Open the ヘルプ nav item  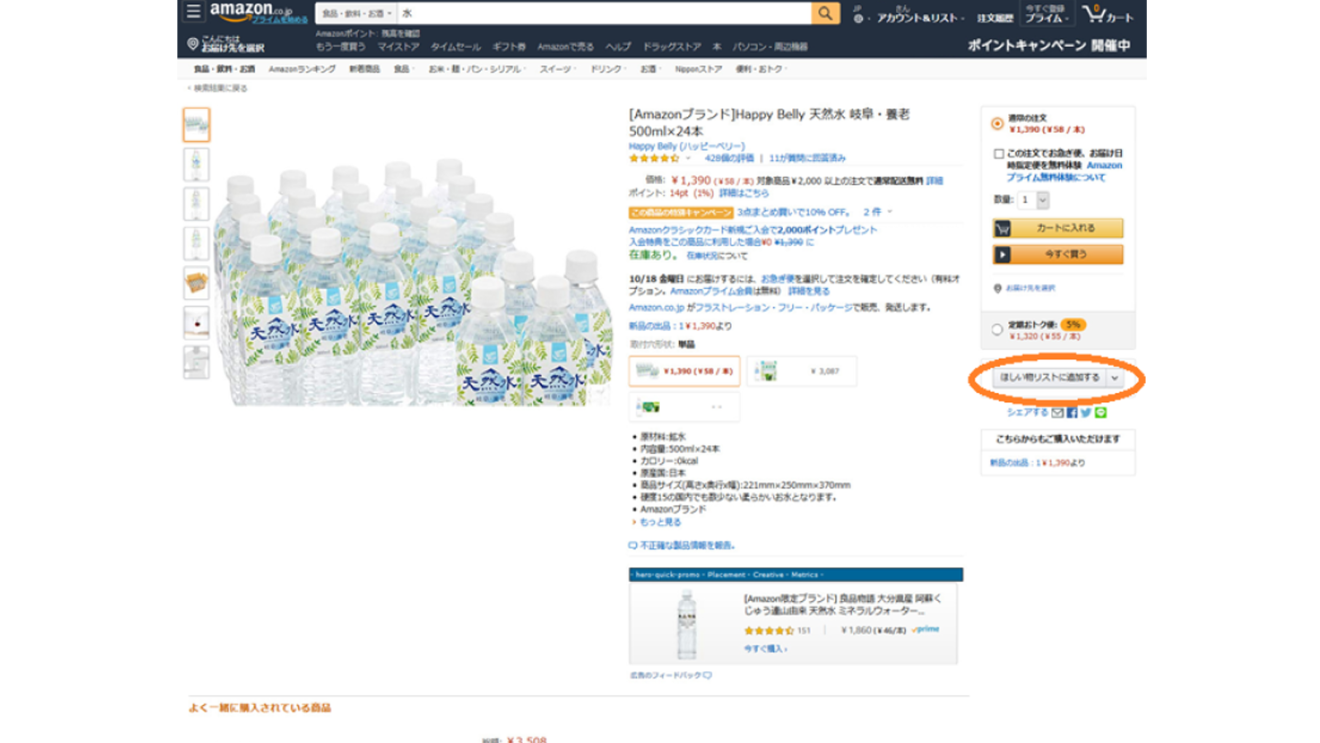618,47
